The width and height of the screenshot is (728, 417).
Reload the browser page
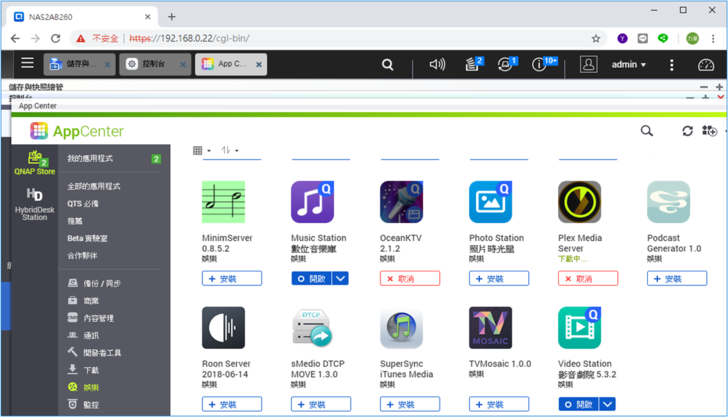coord(55,39)
